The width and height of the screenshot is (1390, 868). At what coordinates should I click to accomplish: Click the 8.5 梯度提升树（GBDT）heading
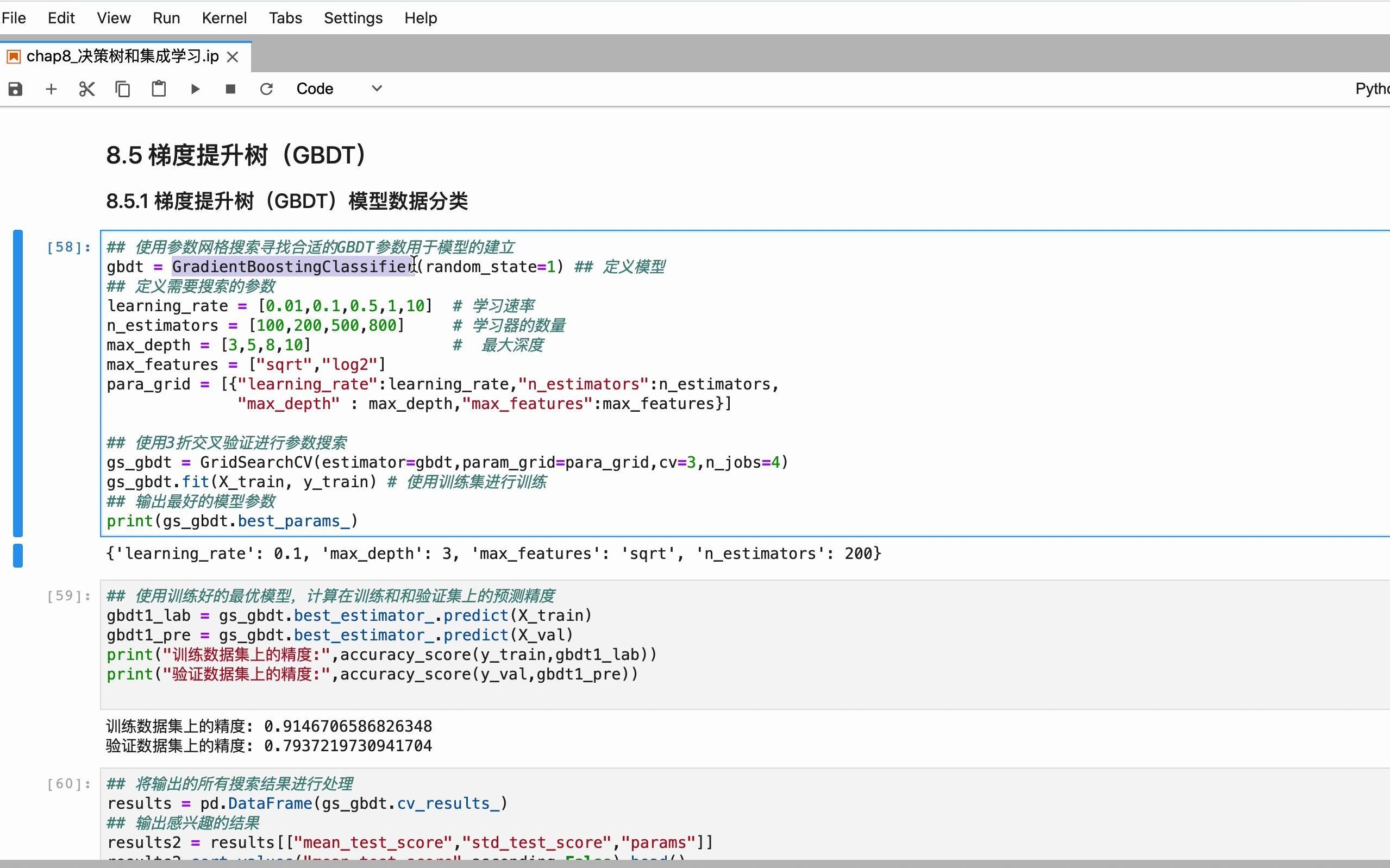coord(236,155)
